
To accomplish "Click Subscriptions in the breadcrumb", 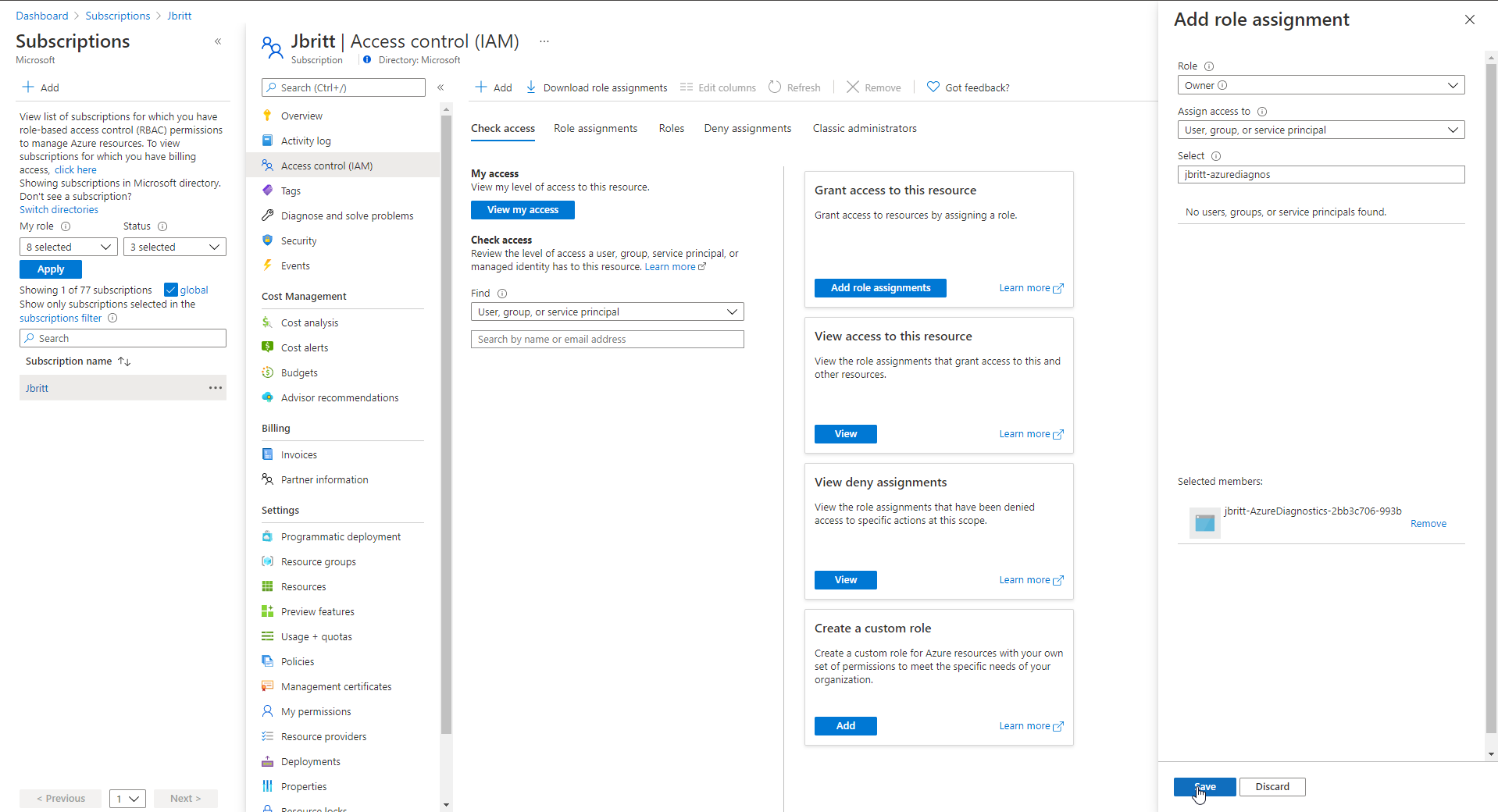I will (x=117, y=16).
